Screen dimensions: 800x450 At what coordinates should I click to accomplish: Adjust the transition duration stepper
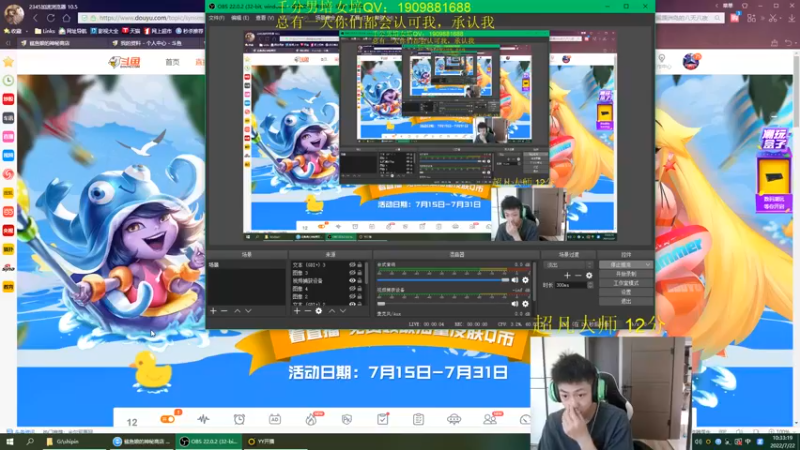coord(590,285)
